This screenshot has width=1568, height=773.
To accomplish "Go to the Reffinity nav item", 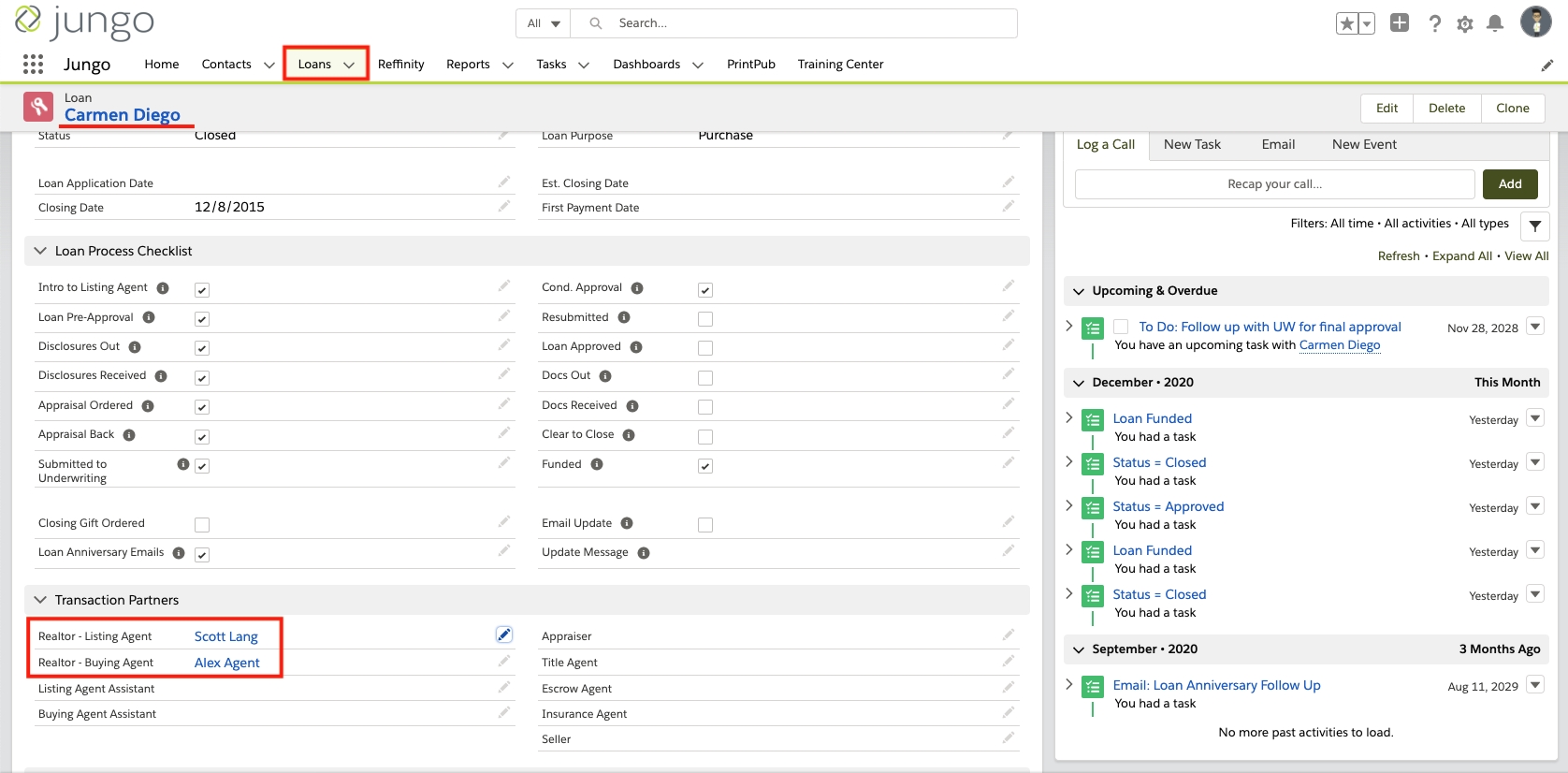I will click(400, 65).
